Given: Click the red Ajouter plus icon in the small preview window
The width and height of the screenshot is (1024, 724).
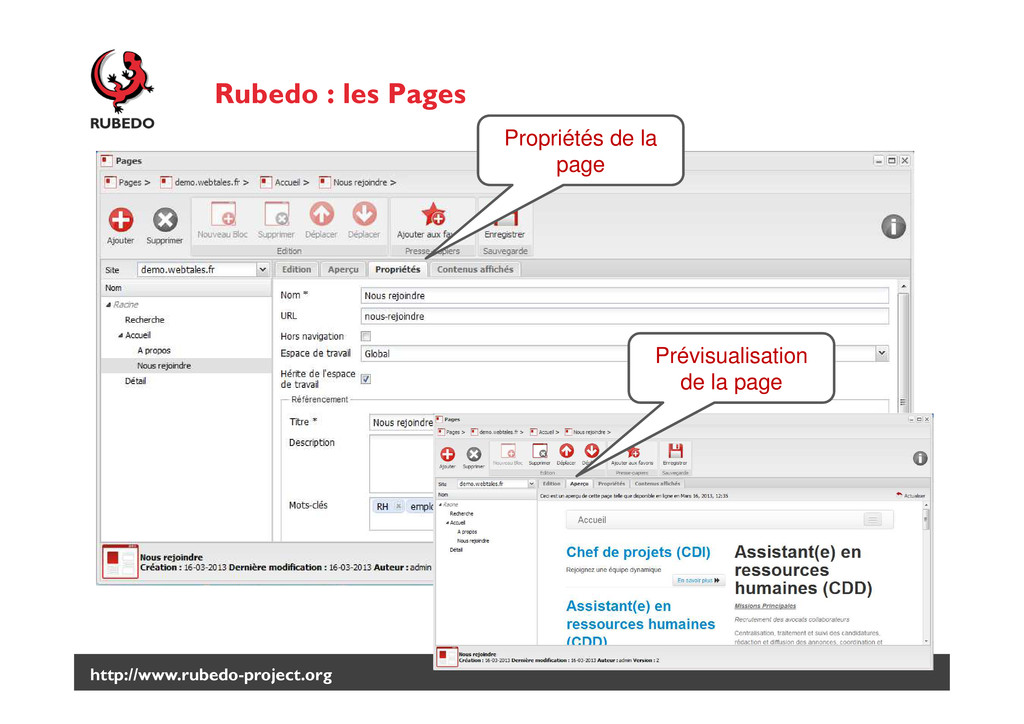Looking at the screenshot, I should tap(448, 454).
